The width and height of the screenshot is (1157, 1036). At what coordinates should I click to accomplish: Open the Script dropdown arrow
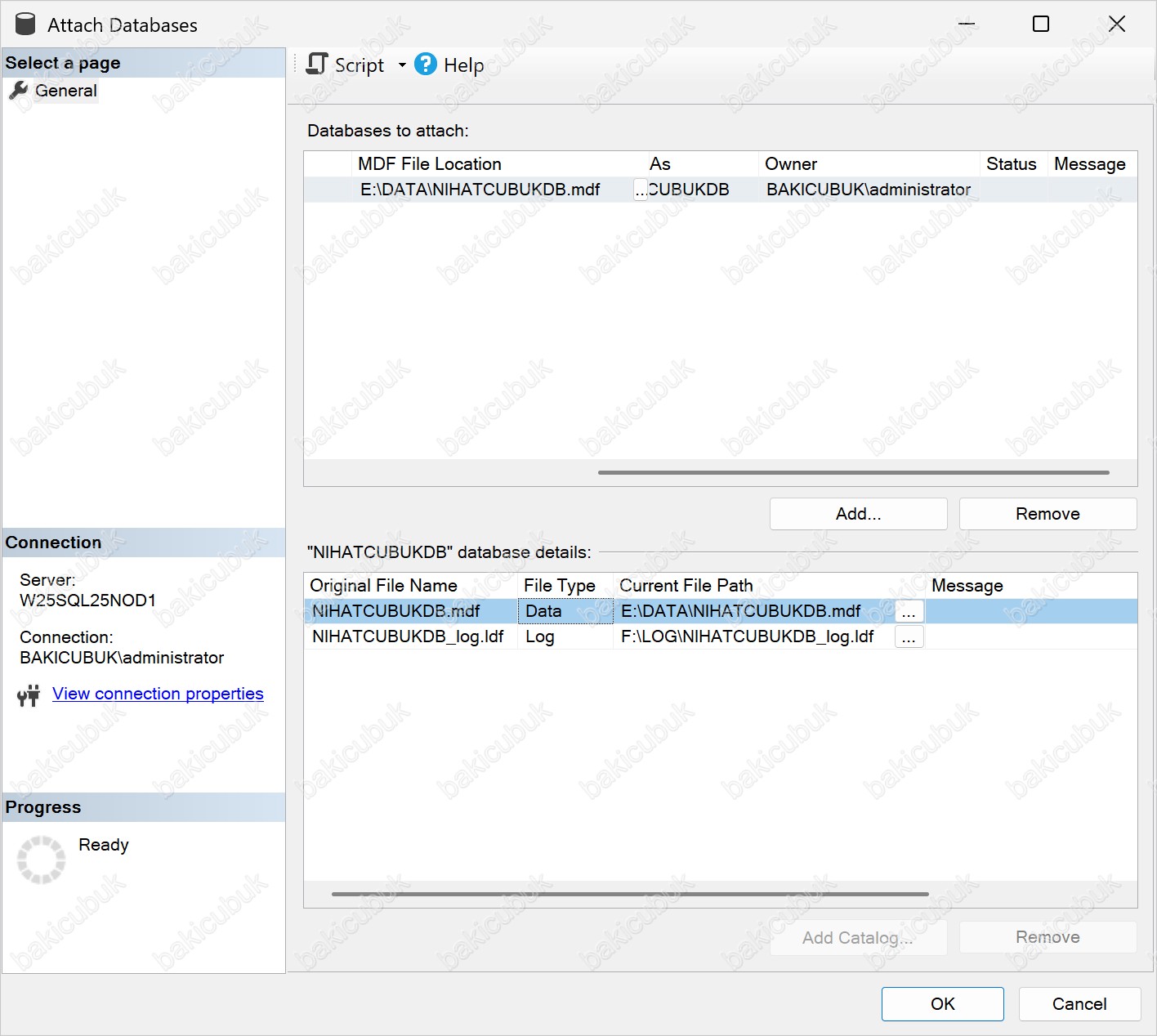pos(402,65)
